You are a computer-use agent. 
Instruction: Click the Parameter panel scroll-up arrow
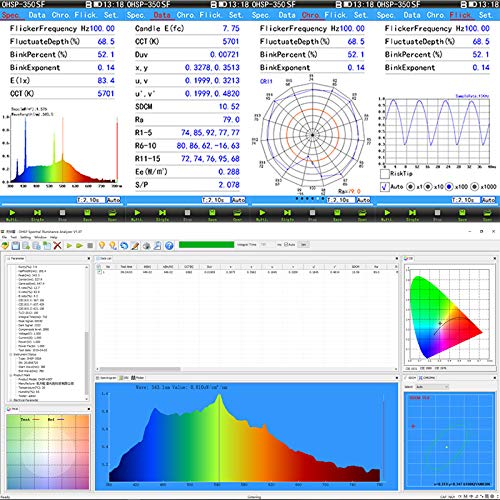[87, 267]
